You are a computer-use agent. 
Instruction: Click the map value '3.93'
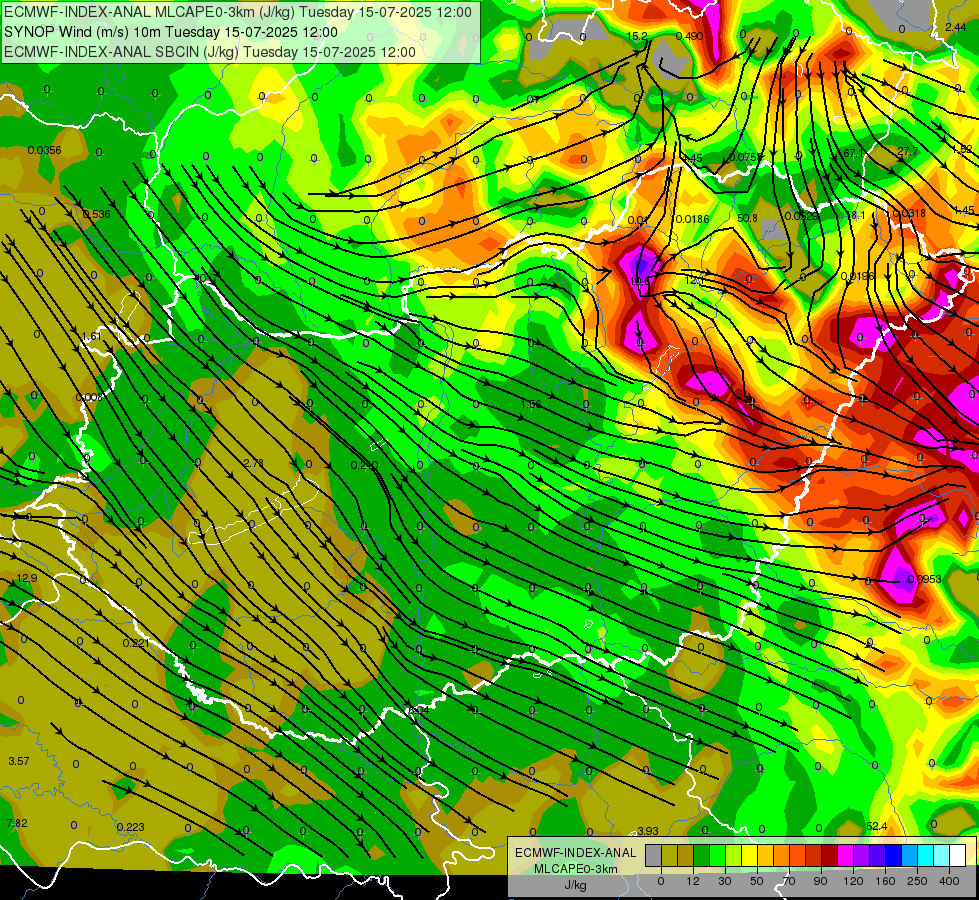tap(647, 831)
